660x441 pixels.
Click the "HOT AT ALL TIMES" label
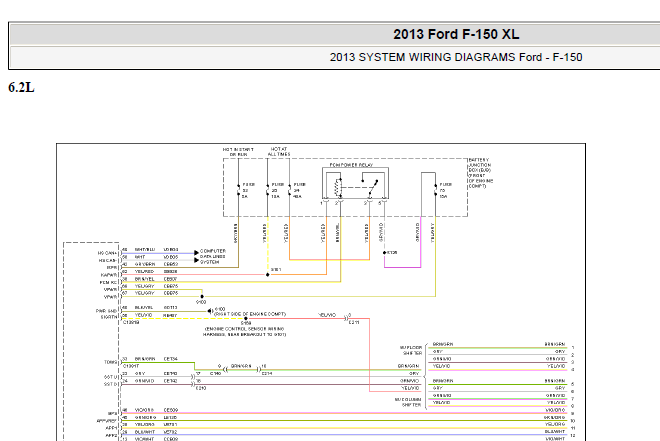click(279, 151)
